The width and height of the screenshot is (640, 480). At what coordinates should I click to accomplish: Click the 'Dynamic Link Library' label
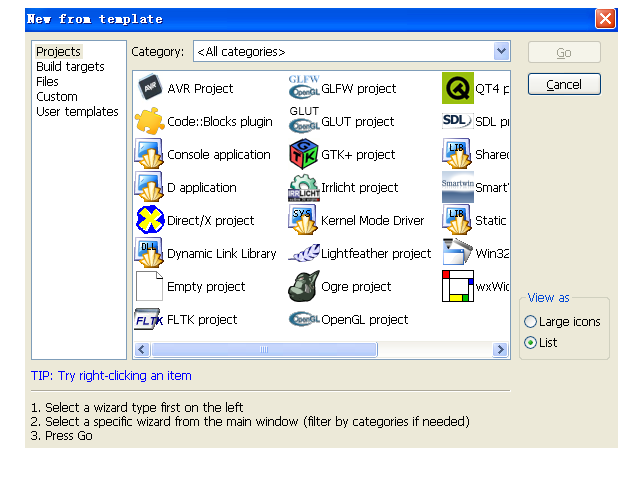pyautogui.click(x=222, y=253)
